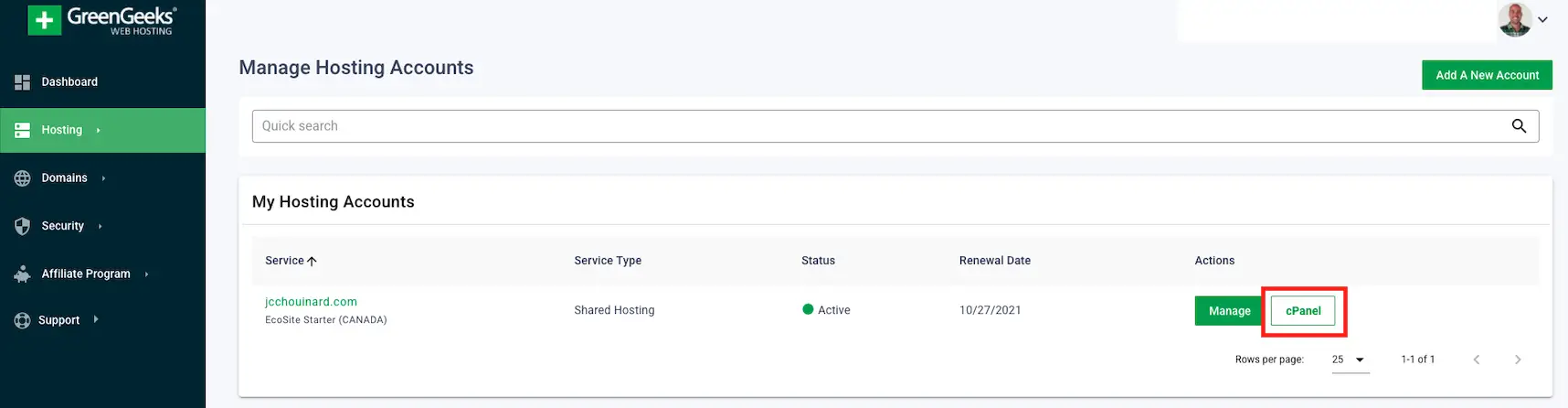Click the Renewal Date column header

click(995, 261)
